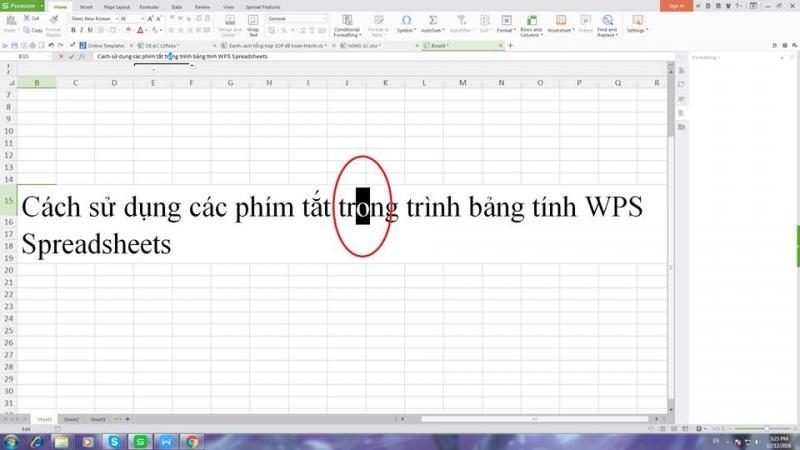The height and width of the screenshot is (450, 800).
Task: Open Skype from the taskbar
Action: pos(113,441)
